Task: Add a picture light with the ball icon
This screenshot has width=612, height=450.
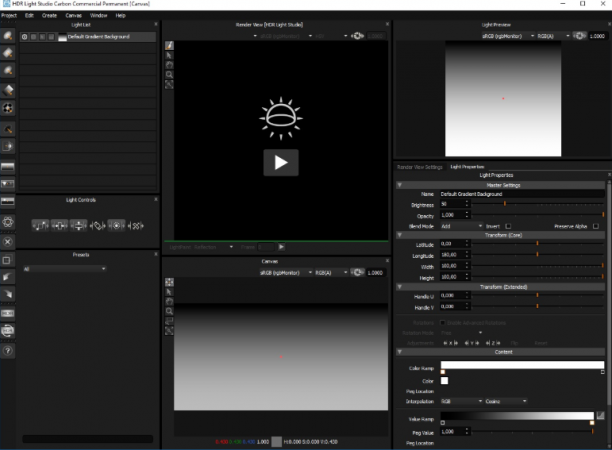Action: point(7,108)
